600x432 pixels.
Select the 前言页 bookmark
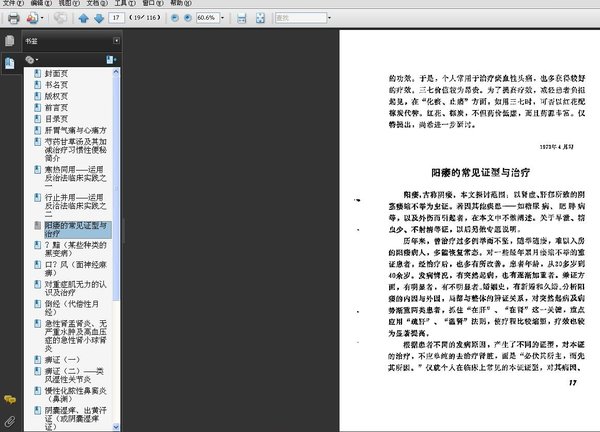click(x=56, y=108)
